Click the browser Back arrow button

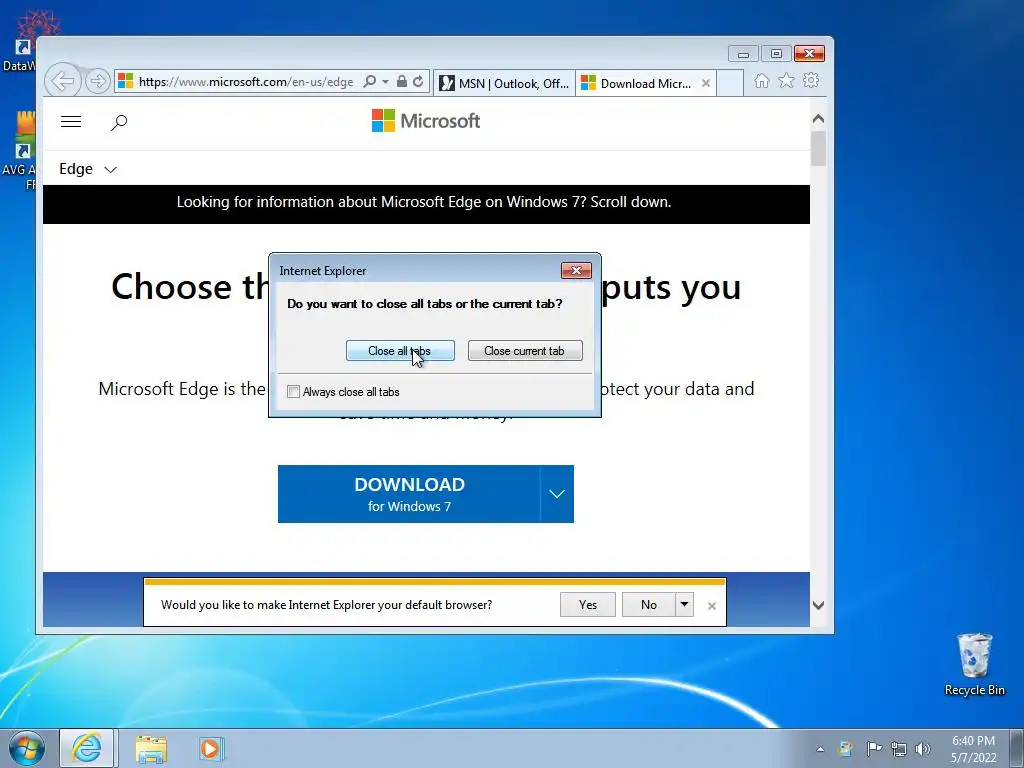pyautogui.click(x=63, y=82)
